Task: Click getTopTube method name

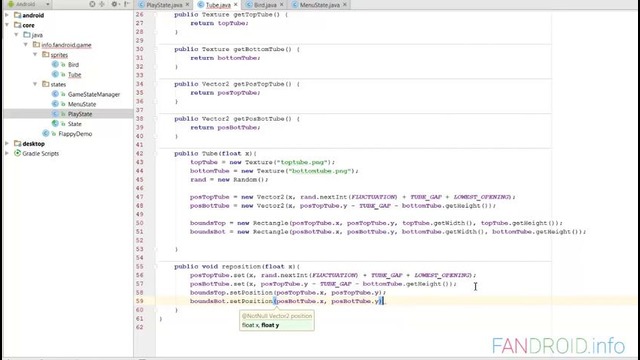Action: tap(253, 14)
